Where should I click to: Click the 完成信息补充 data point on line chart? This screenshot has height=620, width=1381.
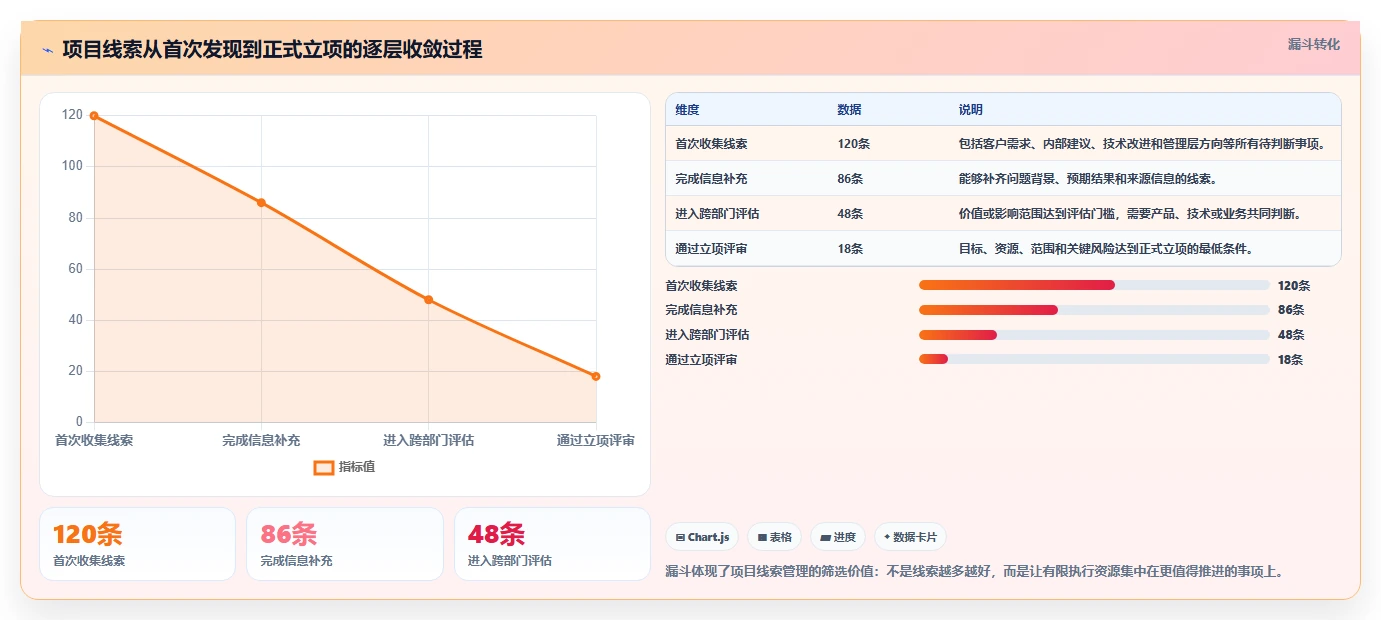(x=261, y=202)
